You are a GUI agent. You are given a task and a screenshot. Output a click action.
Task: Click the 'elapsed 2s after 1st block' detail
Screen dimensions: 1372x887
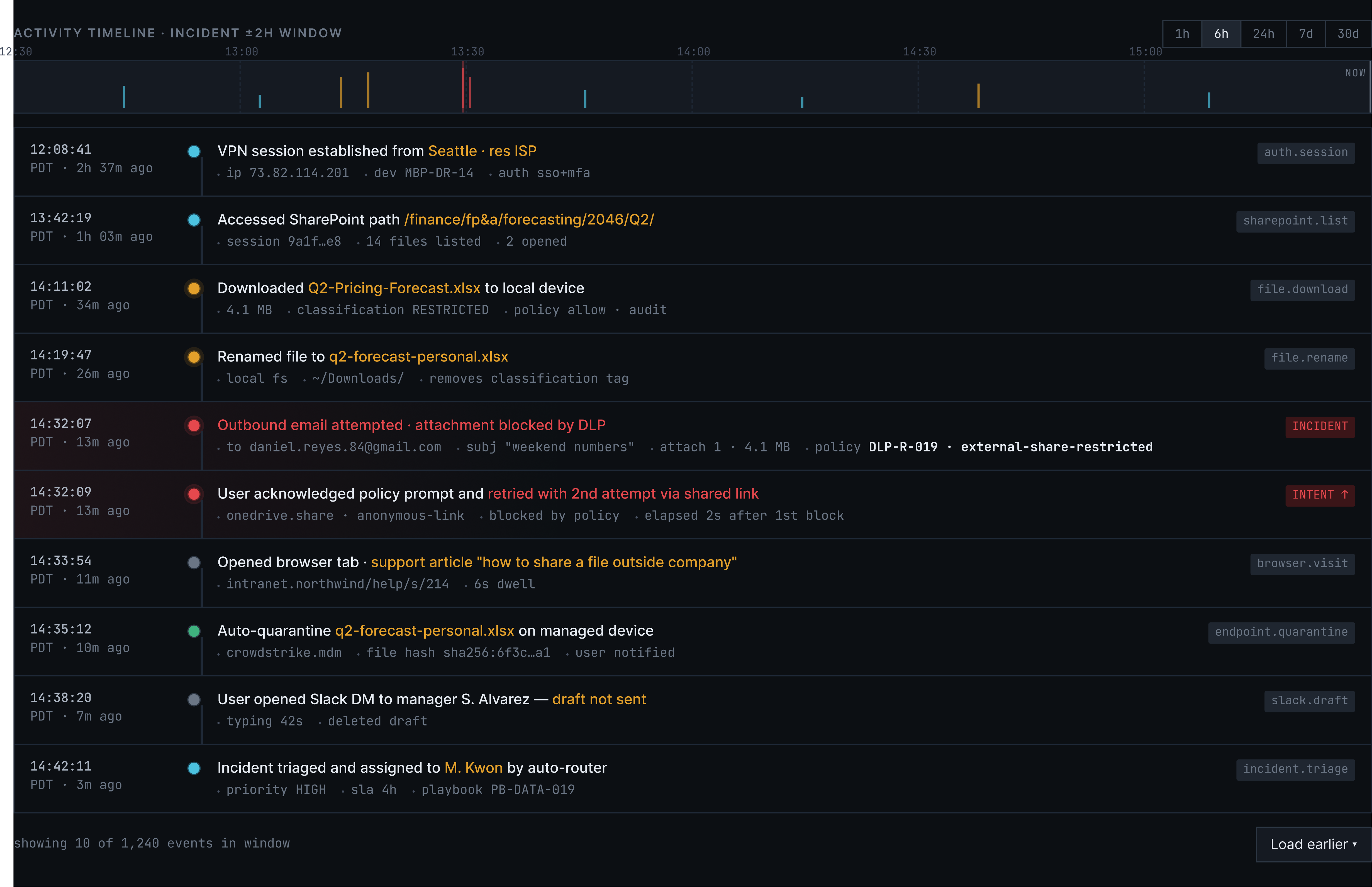pyautogui.click(x=744, y=516)
